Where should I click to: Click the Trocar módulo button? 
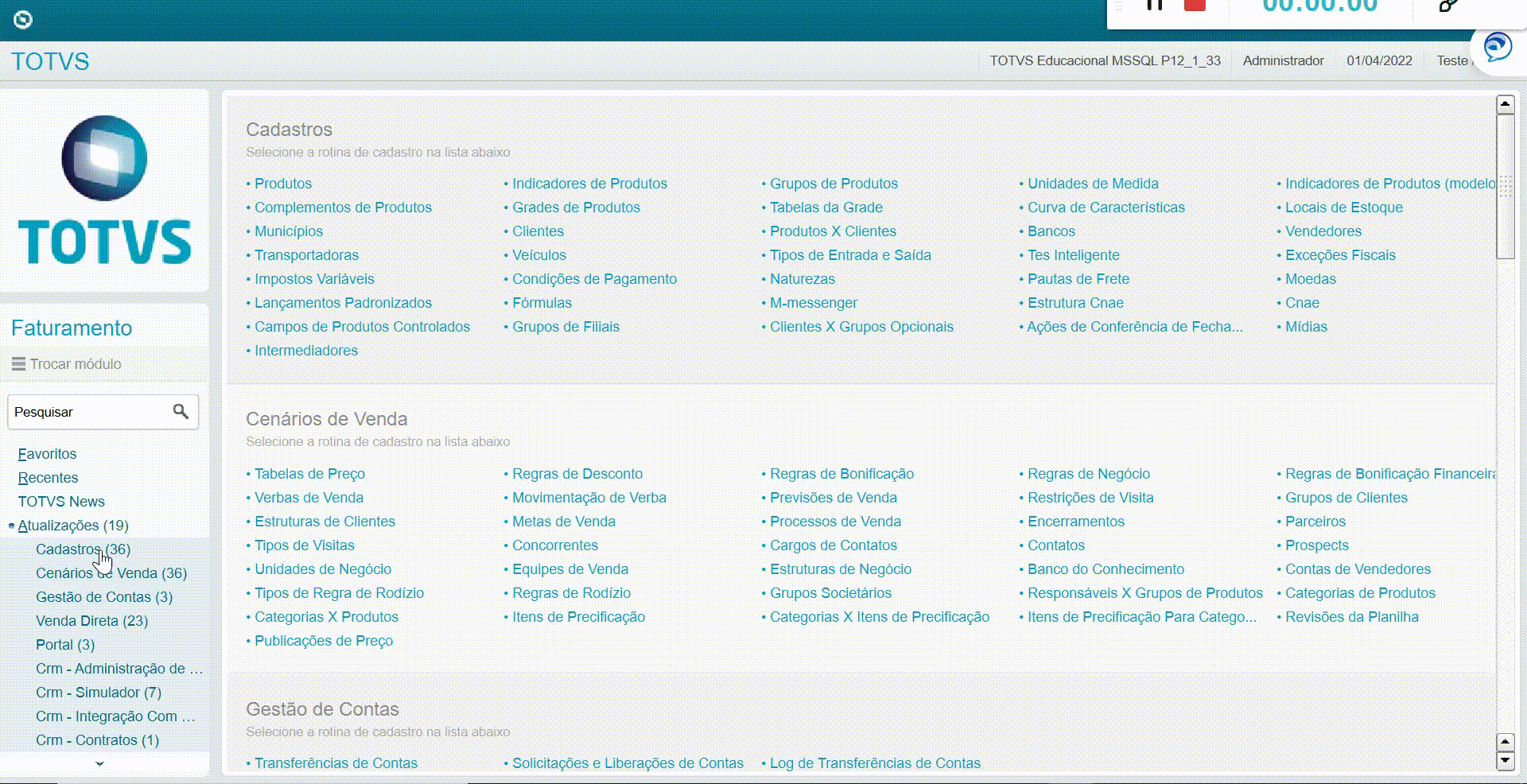coord(67,364)
